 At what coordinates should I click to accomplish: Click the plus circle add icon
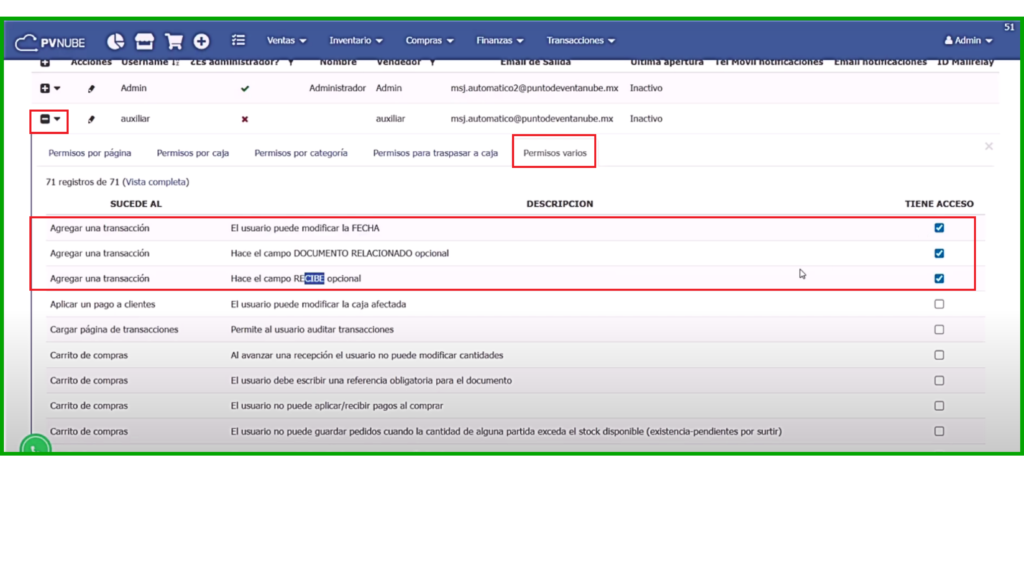tap(202, 41)
